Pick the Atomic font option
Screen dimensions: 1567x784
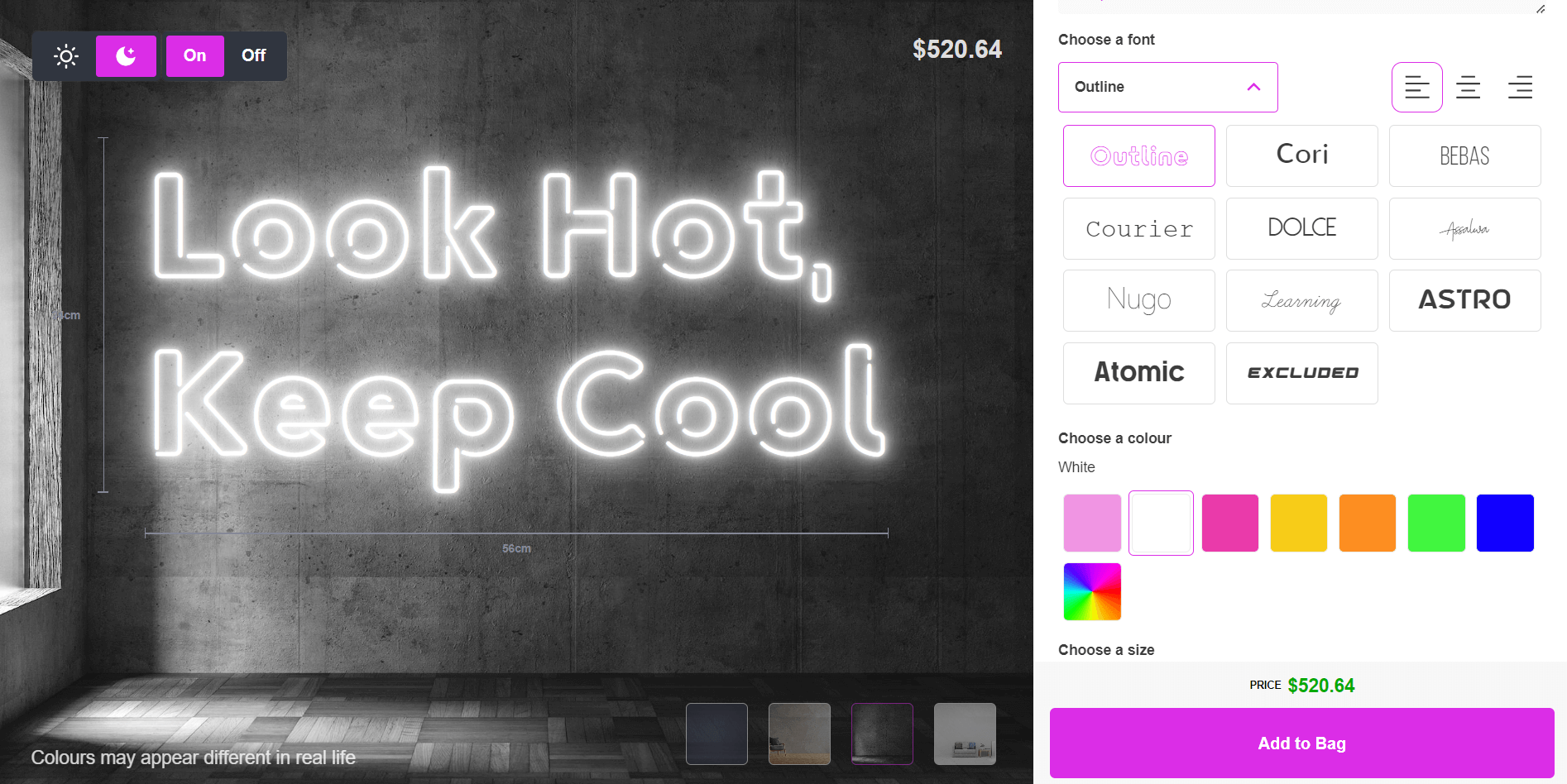point(1138,373)
